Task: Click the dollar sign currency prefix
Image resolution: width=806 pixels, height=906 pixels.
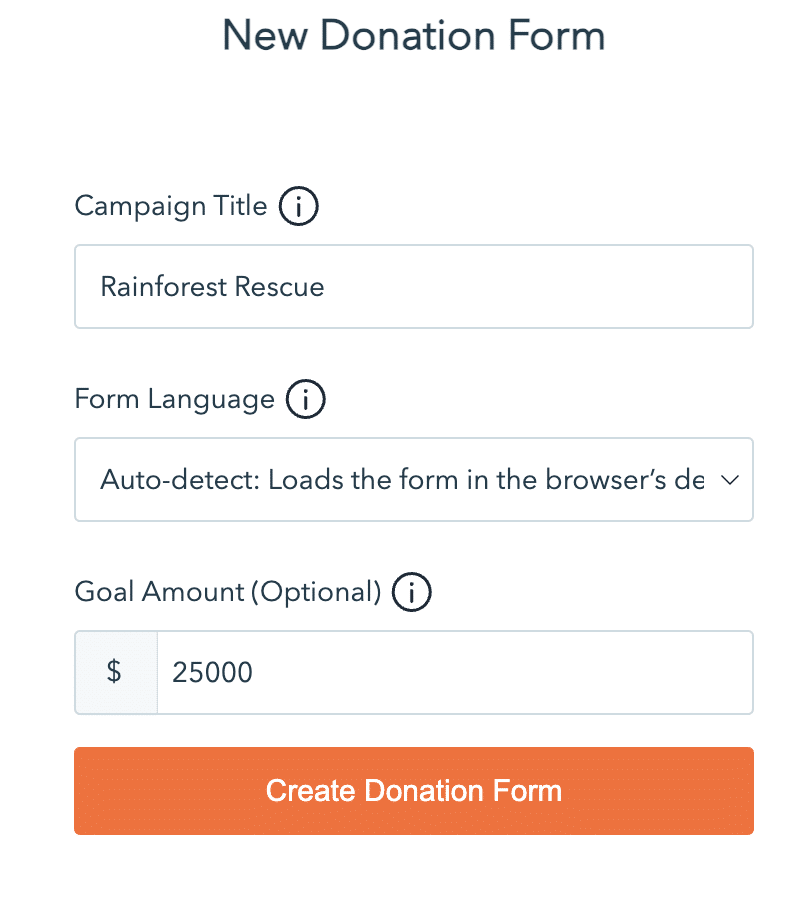Action: 115,672
